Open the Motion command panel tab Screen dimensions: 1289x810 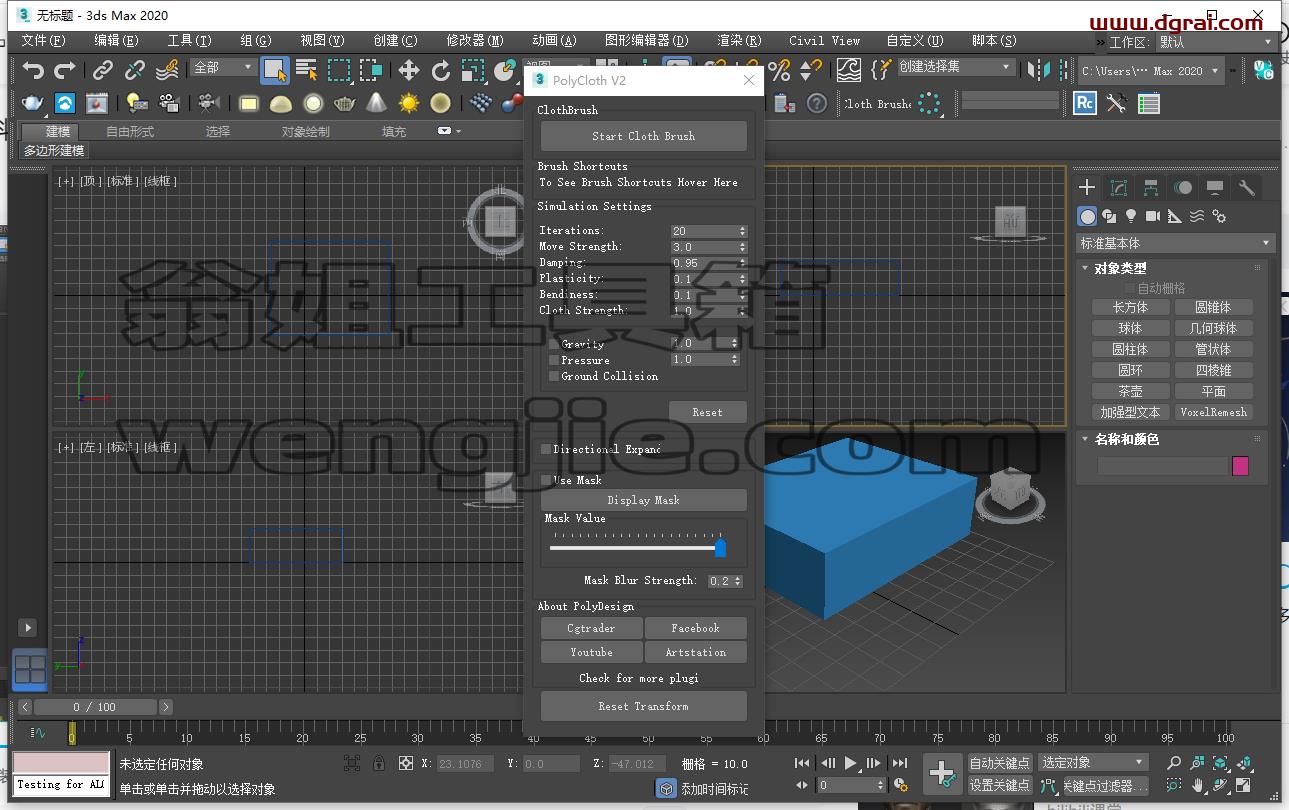(1183, 188)
